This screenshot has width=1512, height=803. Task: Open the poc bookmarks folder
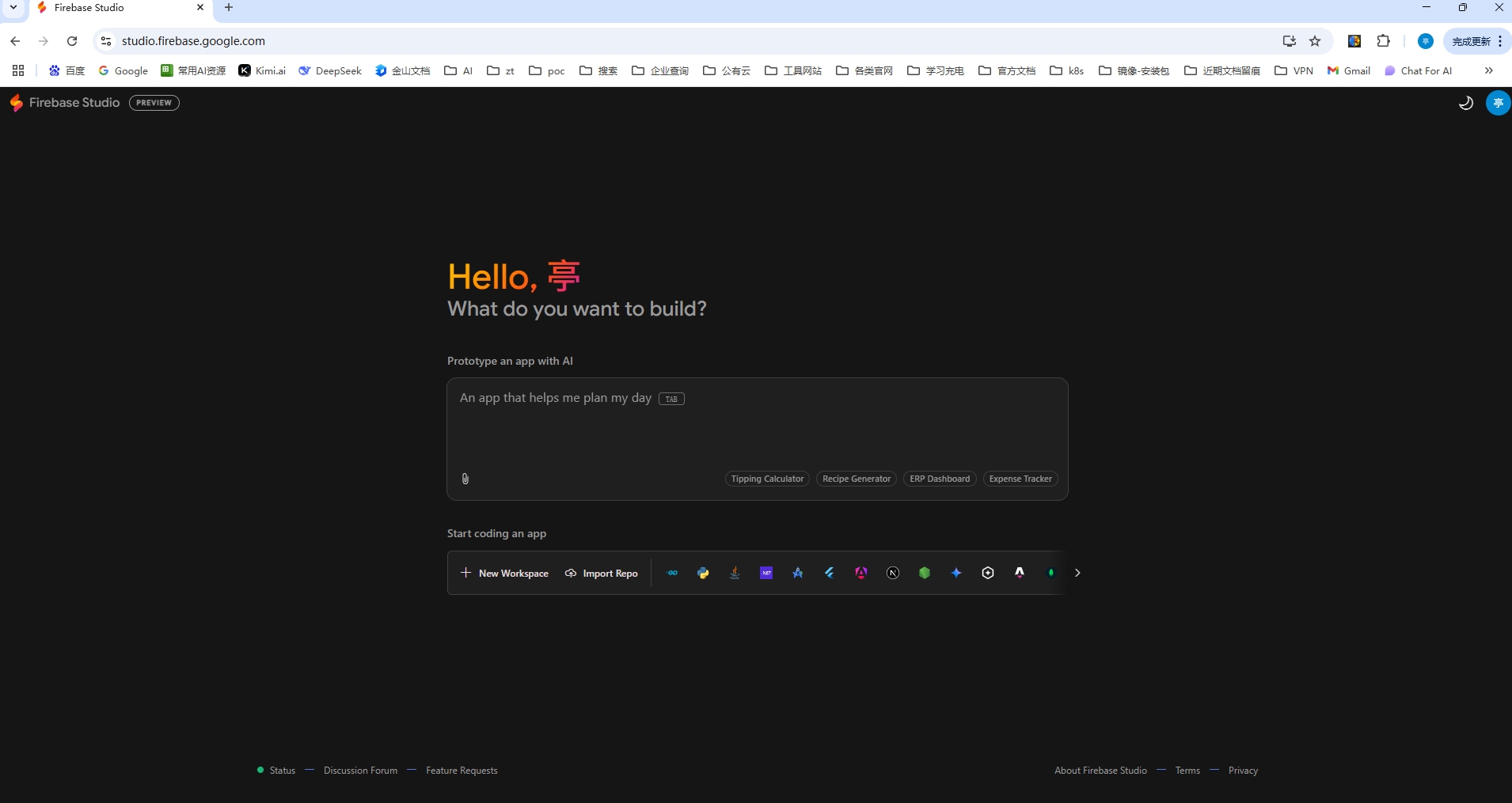[546, 70]
